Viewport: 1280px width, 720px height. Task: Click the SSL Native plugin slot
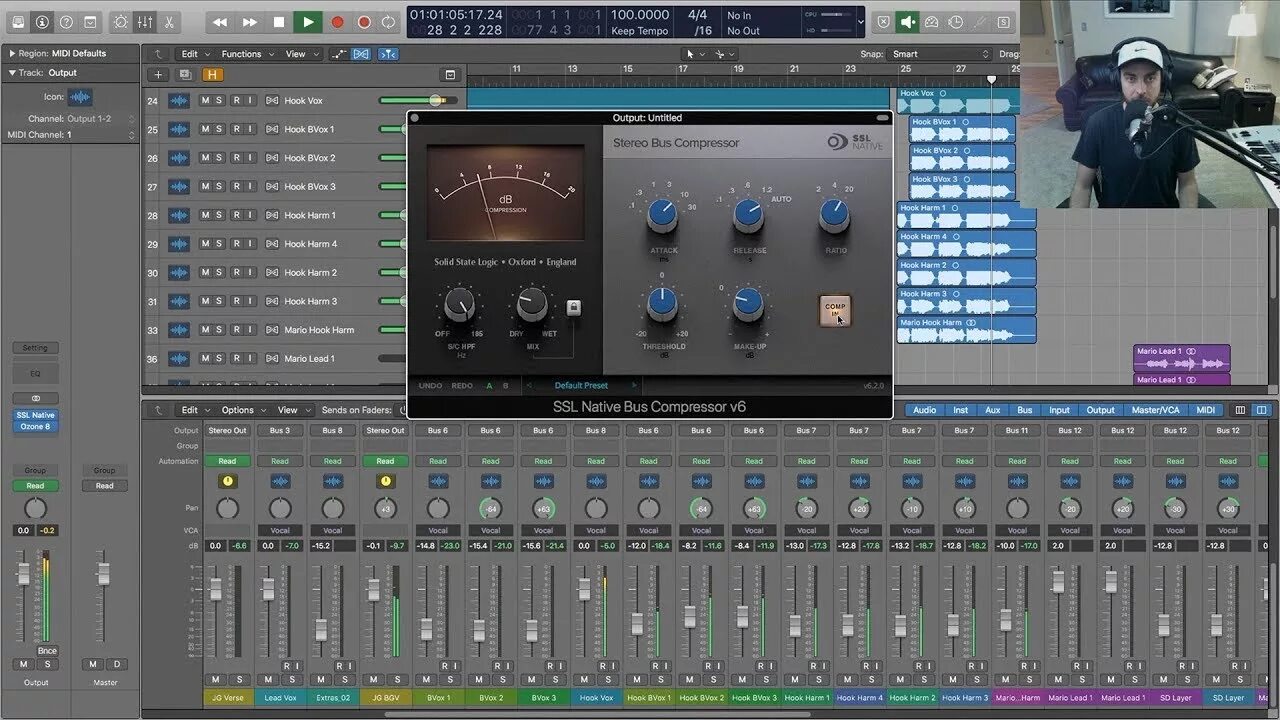coord(35,415)
